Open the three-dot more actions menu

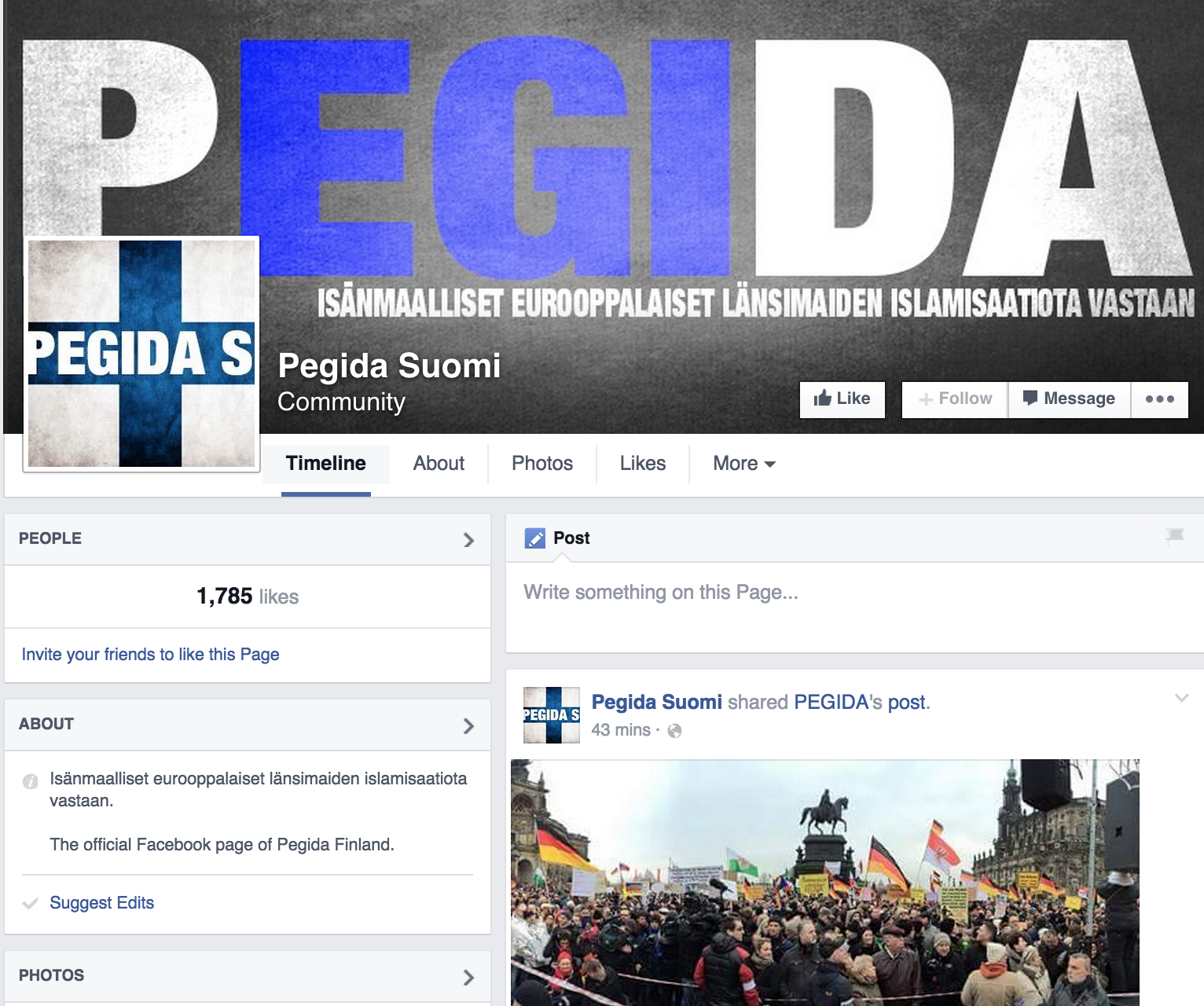coord(1159,399)
